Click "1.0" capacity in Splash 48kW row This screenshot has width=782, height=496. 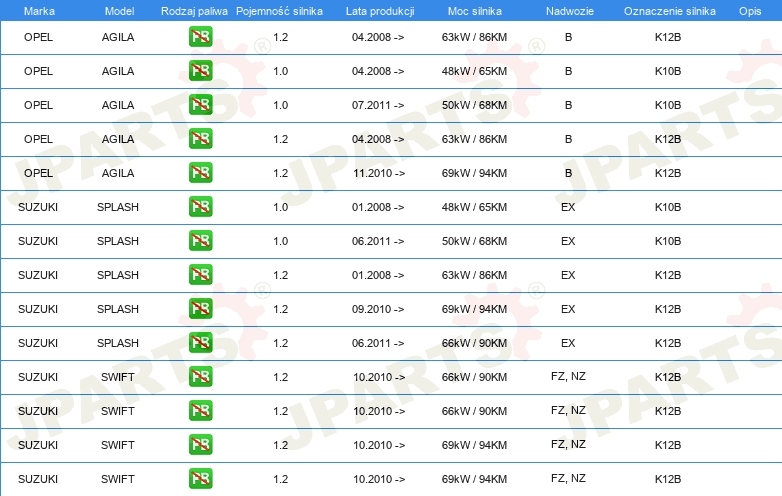[280, 207]
